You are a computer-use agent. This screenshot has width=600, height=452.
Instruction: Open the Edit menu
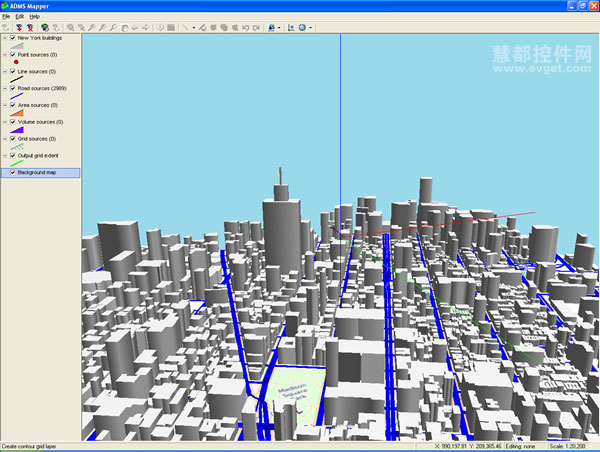point(20,16)
